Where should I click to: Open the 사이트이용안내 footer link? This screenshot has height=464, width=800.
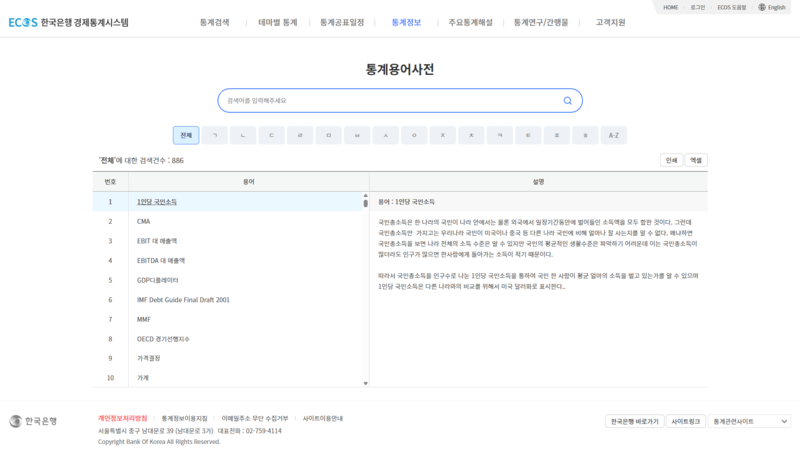[322, 419]
